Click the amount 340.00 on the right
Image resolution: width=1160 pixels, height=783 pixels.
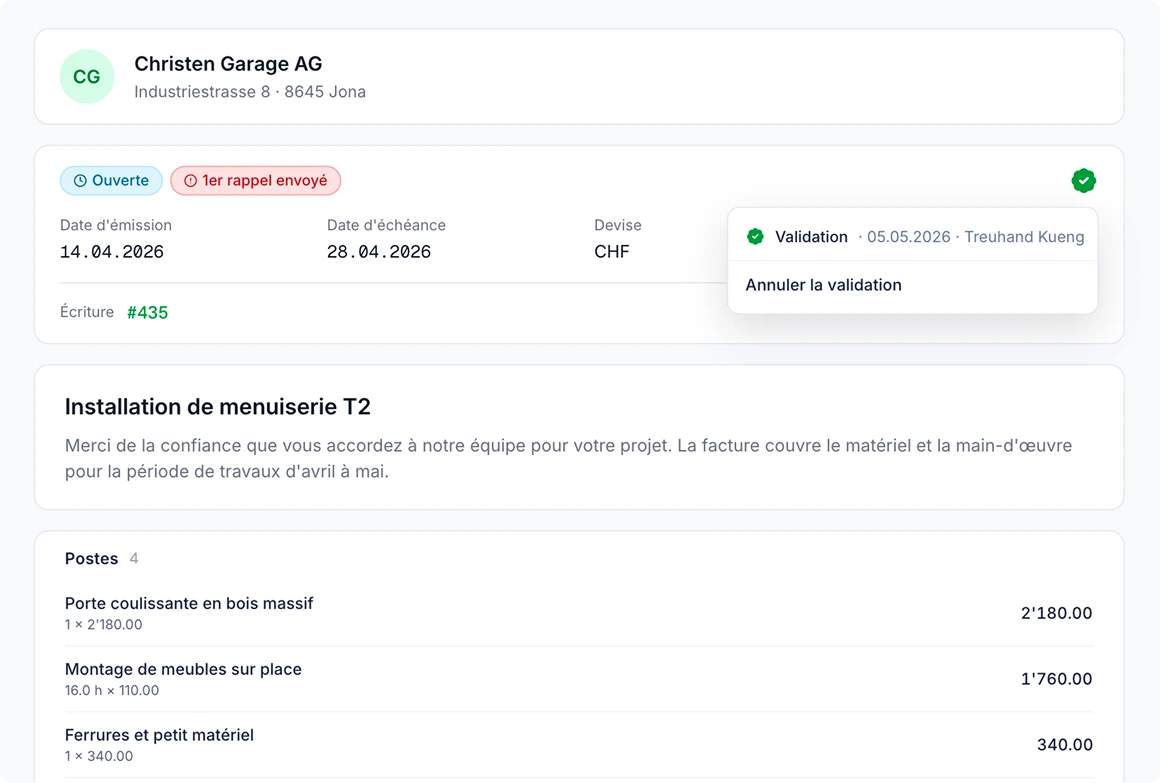1065,745
